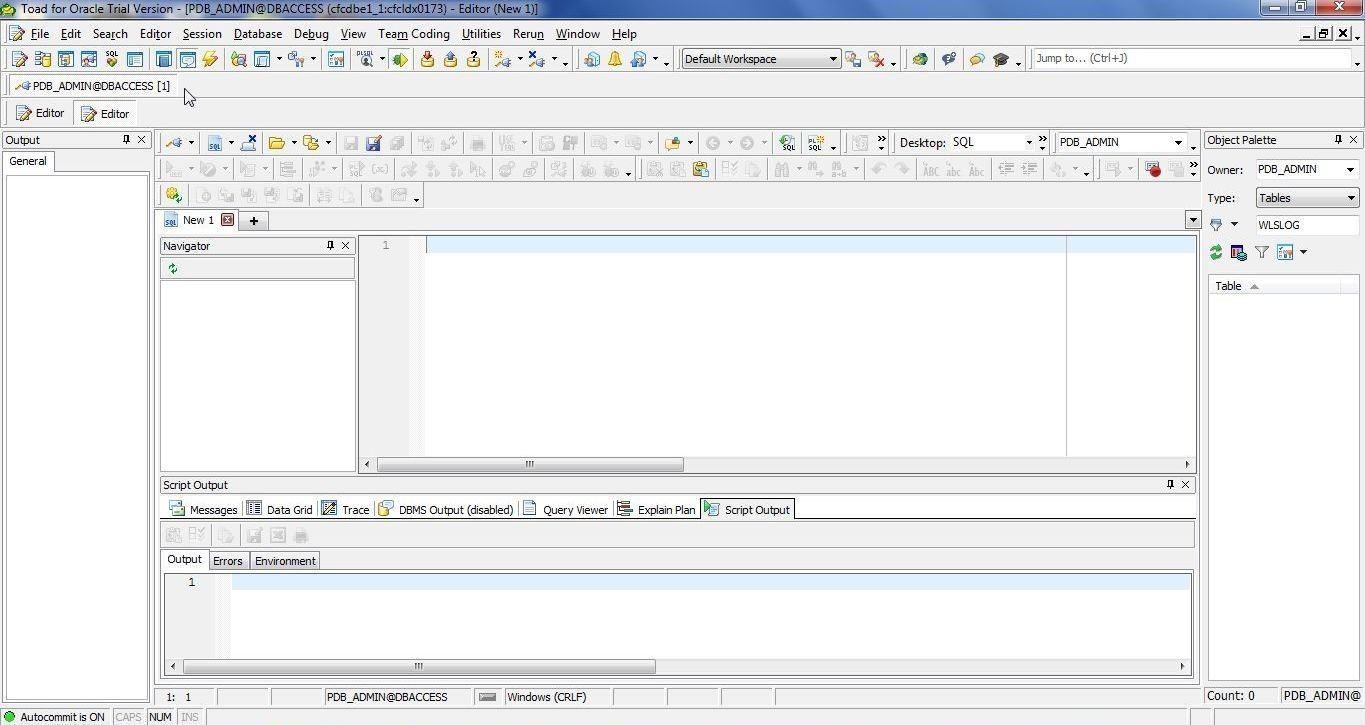The image size is (1365, 725).
Task: Open the Type Tables dropdown
Action: pos(1350,198)
